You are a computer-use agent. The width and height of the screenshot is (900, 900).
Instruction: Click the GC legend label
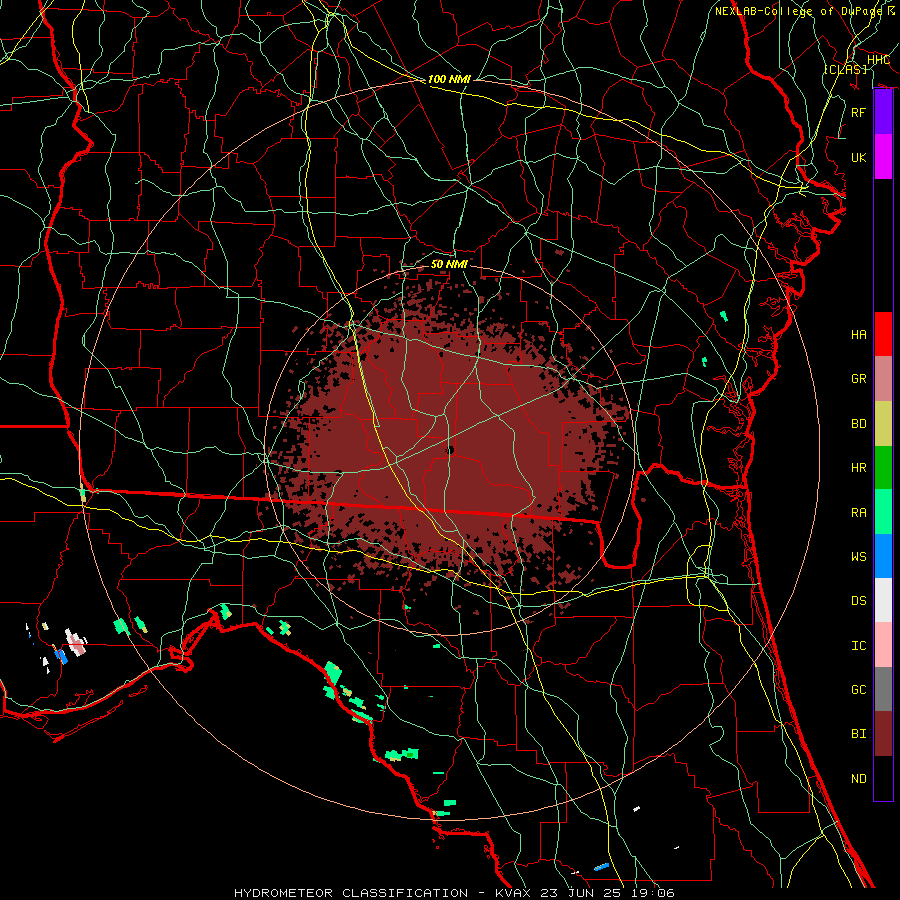pyautogui.click(x=859, y=689)
